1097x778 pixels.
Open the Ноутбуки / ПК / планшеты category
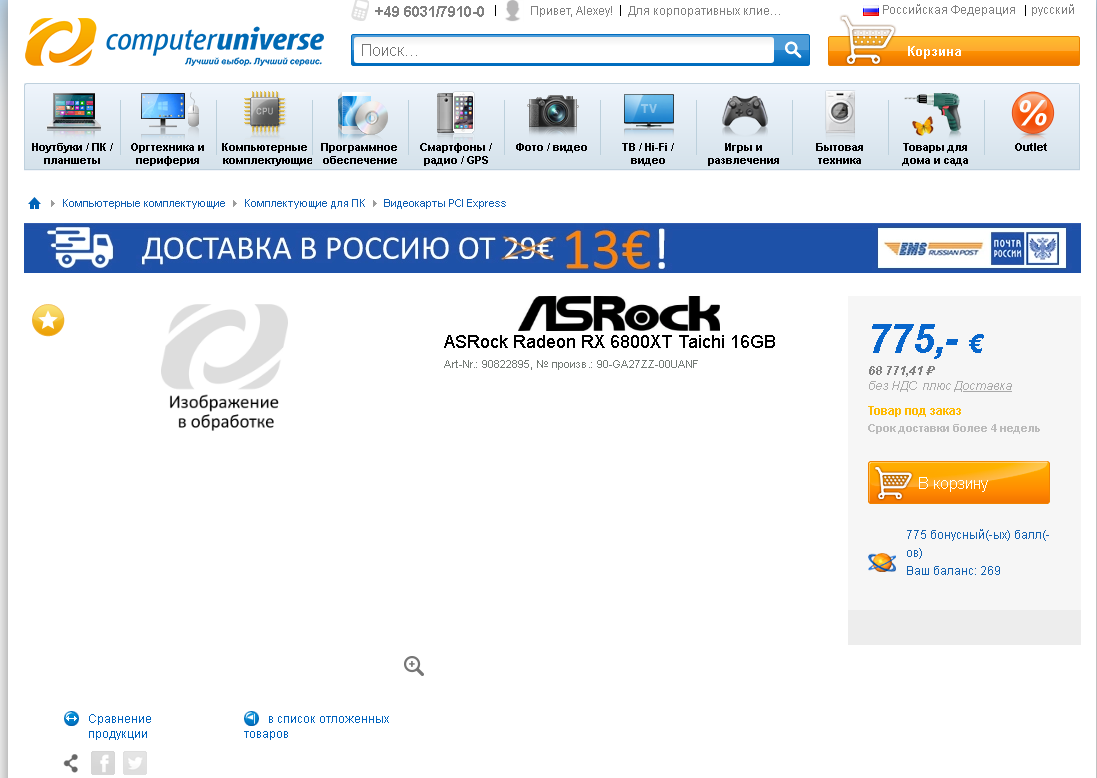(72, 128)
